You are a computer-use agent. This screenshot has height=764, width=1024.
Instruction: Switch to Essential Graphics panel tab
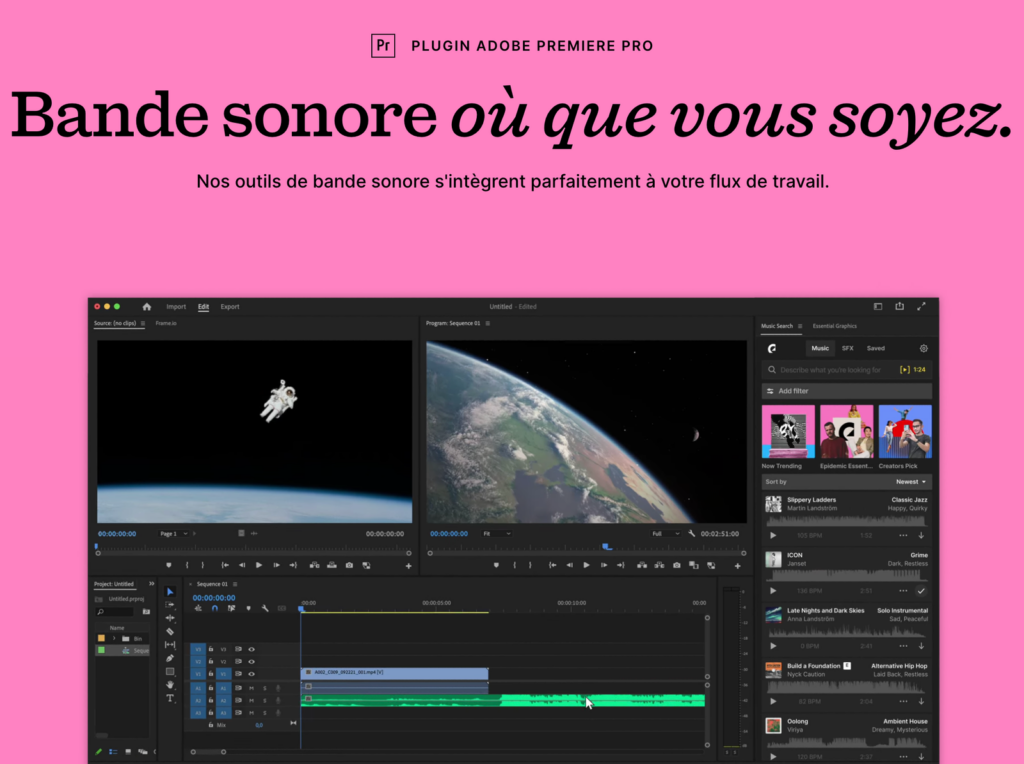(835, 326)
